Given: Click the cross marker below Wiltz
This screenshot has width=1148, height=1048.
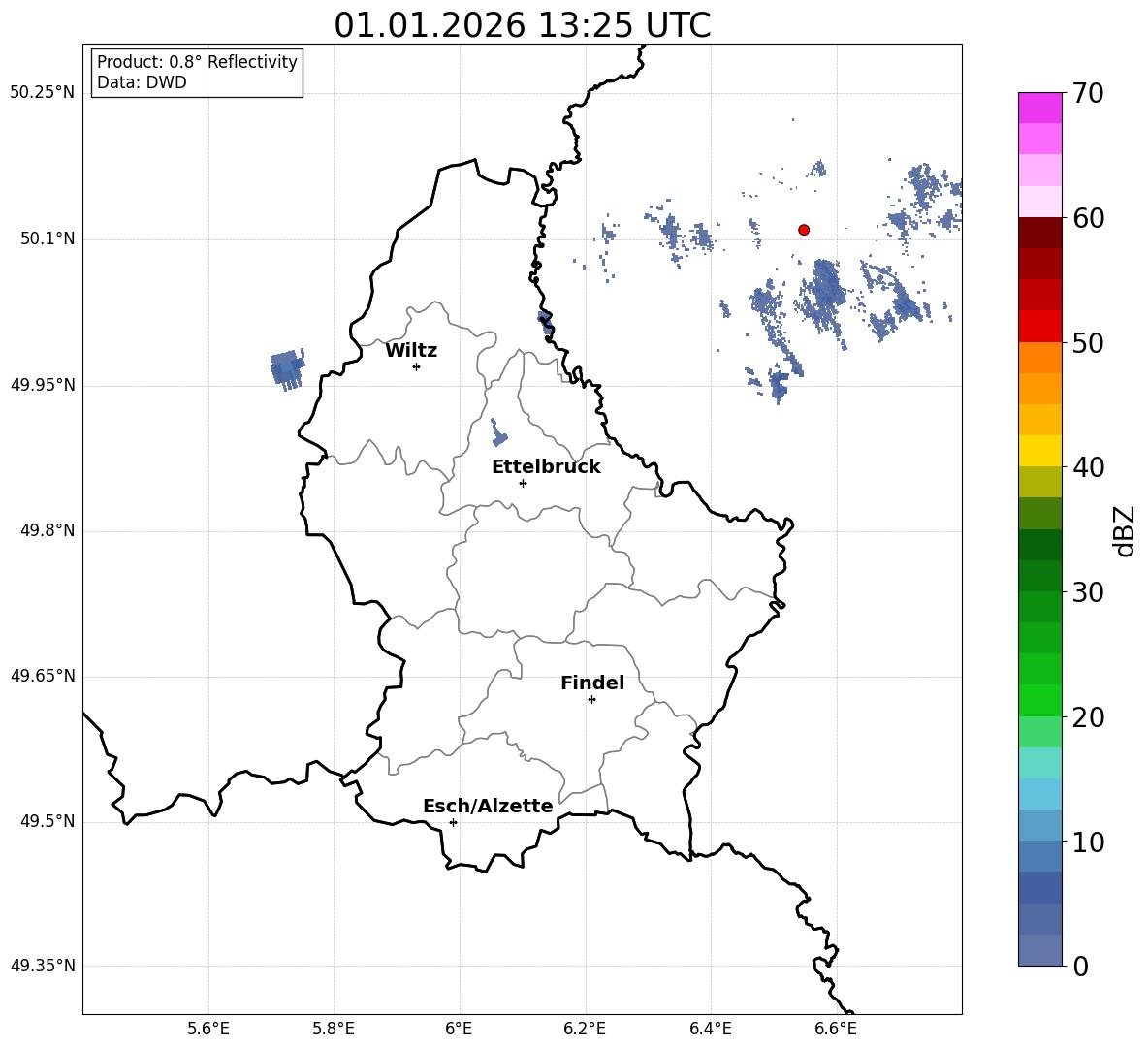Looking at the screenshot, I should [x=416, y=366].
